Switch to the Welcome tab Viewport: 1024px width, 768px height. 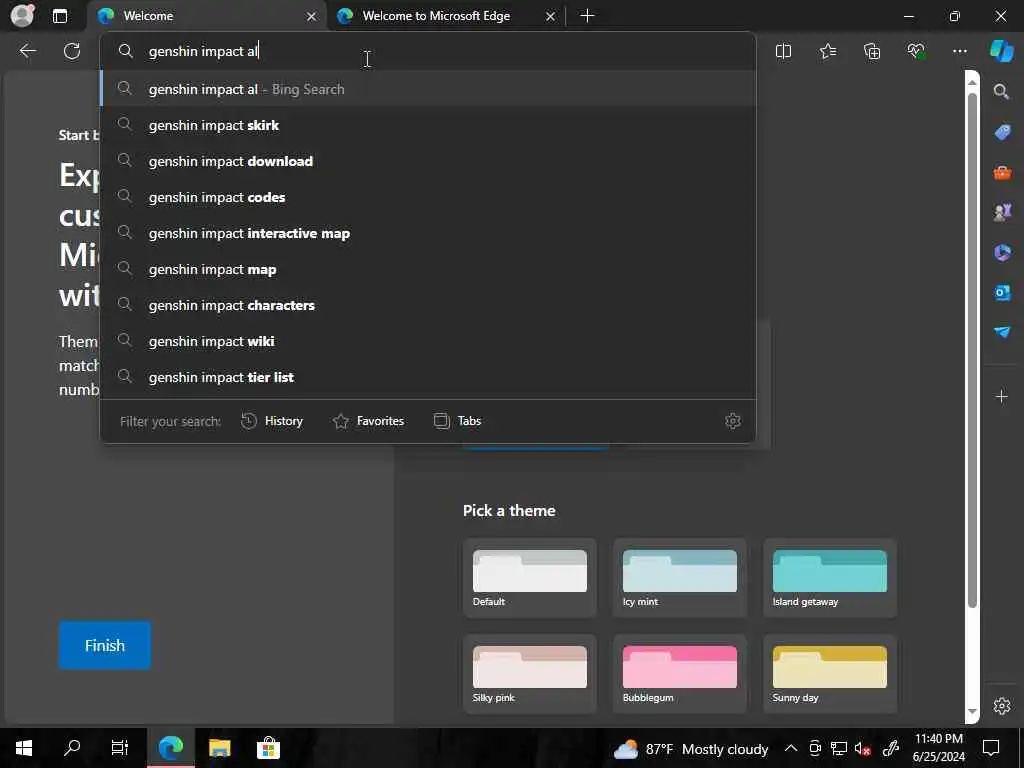click(x=207, y=16)
